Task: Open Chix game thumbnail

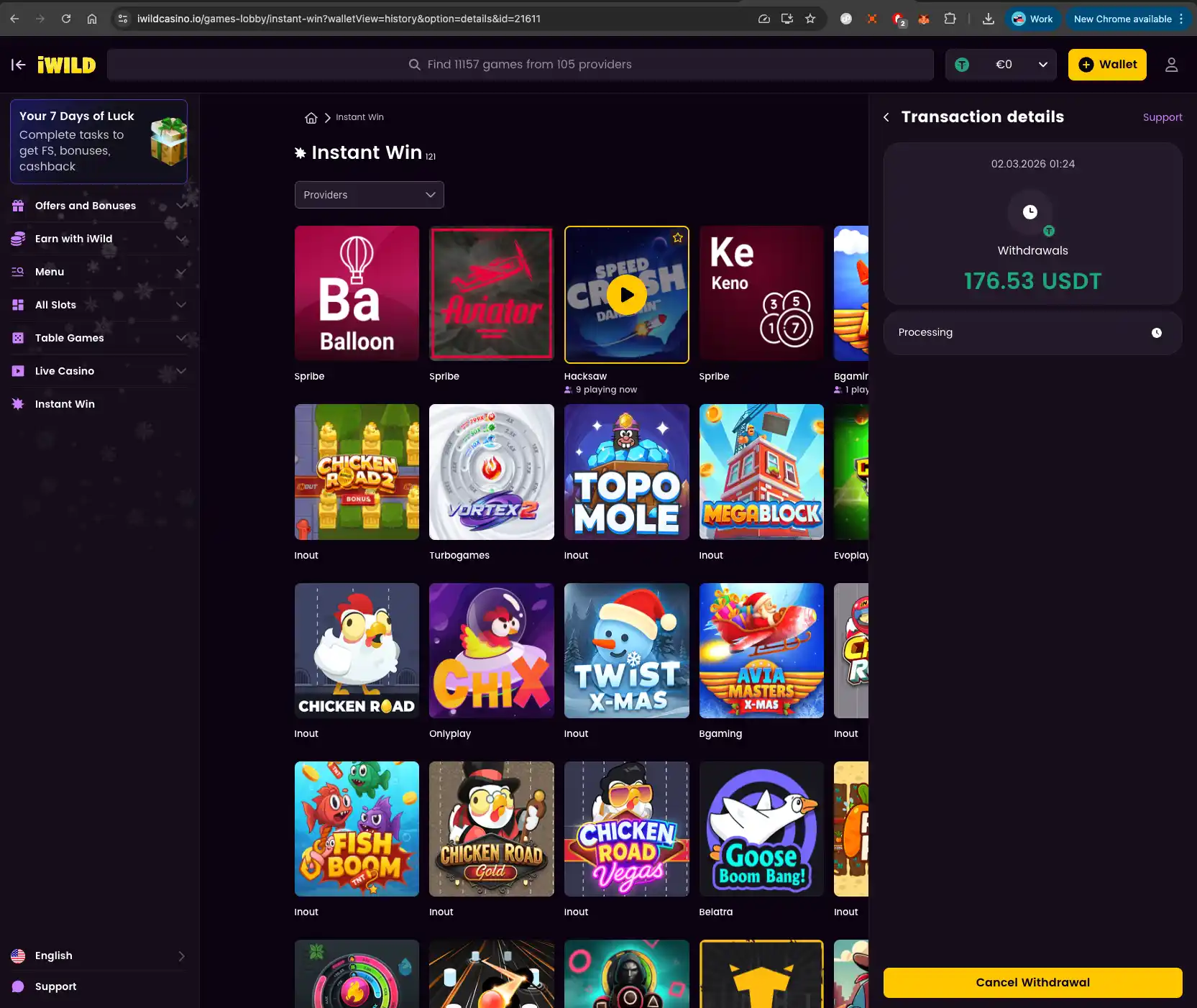Action: coord(492,651)
